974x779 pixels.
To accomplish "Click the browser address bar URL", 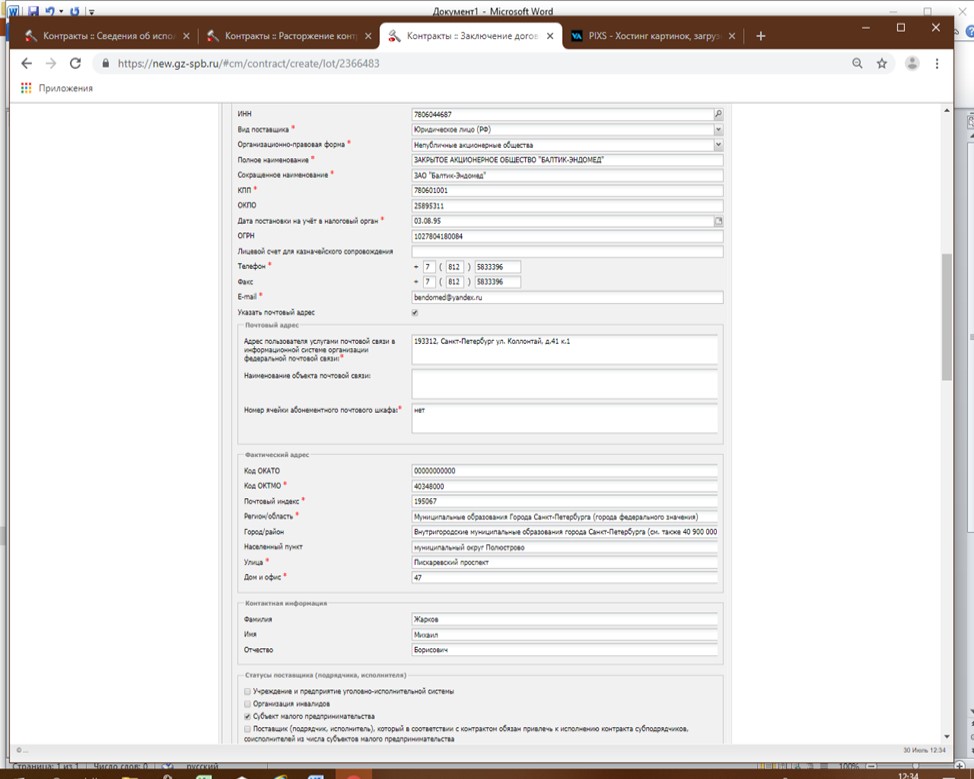I will pos(248,63).
